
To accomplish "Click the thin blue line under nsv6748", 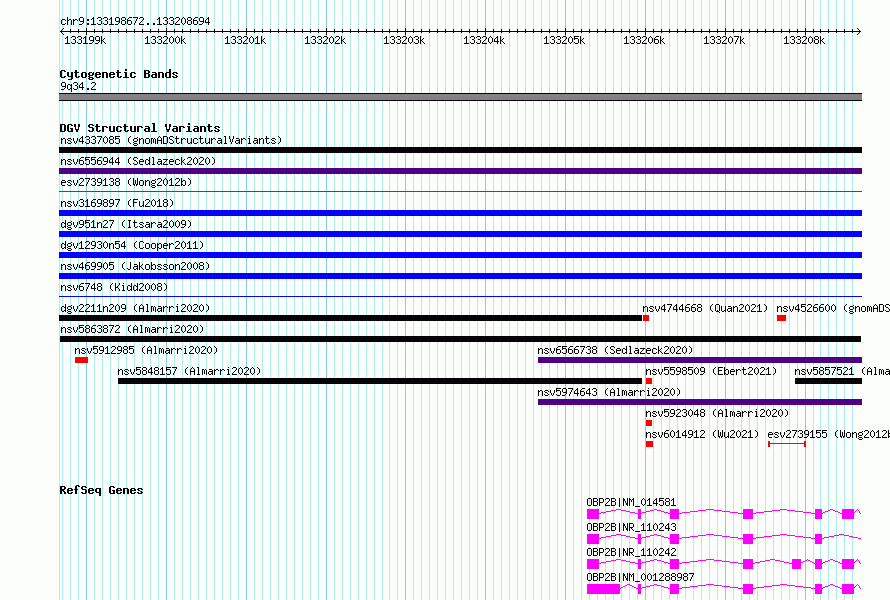I will pos(460,297).
